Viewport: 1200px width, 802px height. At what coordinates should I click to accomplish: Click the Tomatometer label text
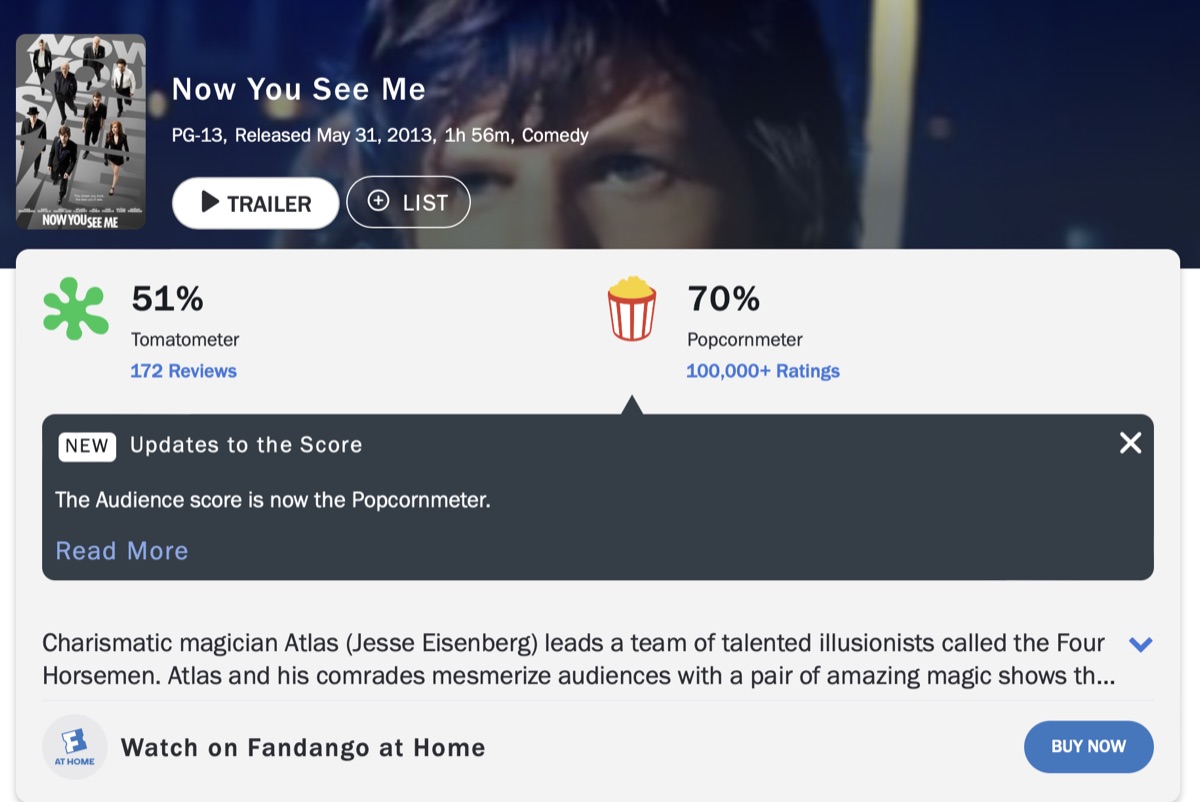(185, 339)
